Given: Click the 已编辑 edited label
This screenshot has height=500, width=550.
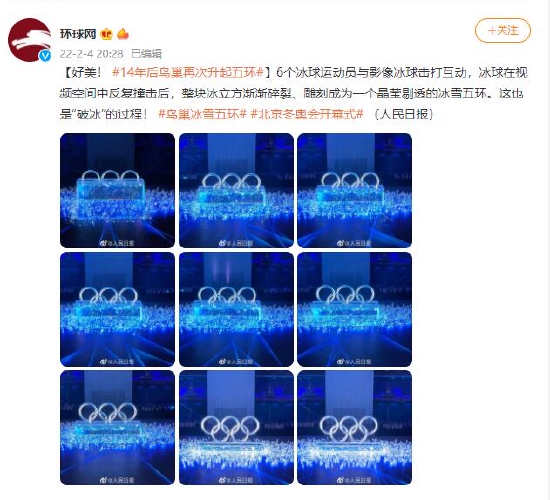Looking at the screenshot, I should pos(146,54).
